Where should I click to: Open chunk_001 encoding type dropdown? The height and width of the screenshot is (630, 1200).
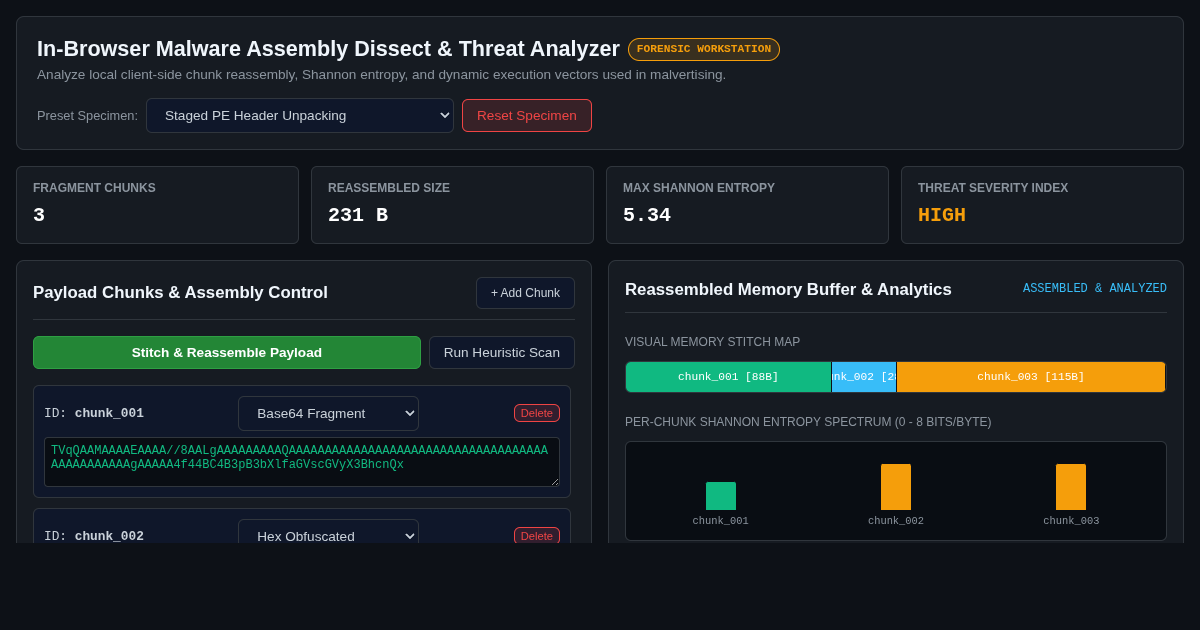(x=328, y=413)
